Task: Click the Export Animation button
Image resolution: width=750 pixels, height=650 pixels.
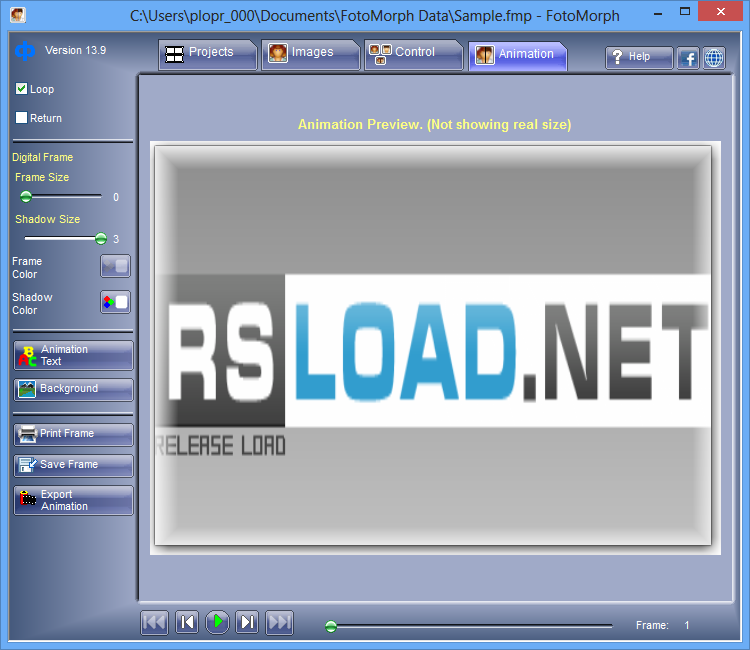Action: pyautogui.click(x=74, y=500)
